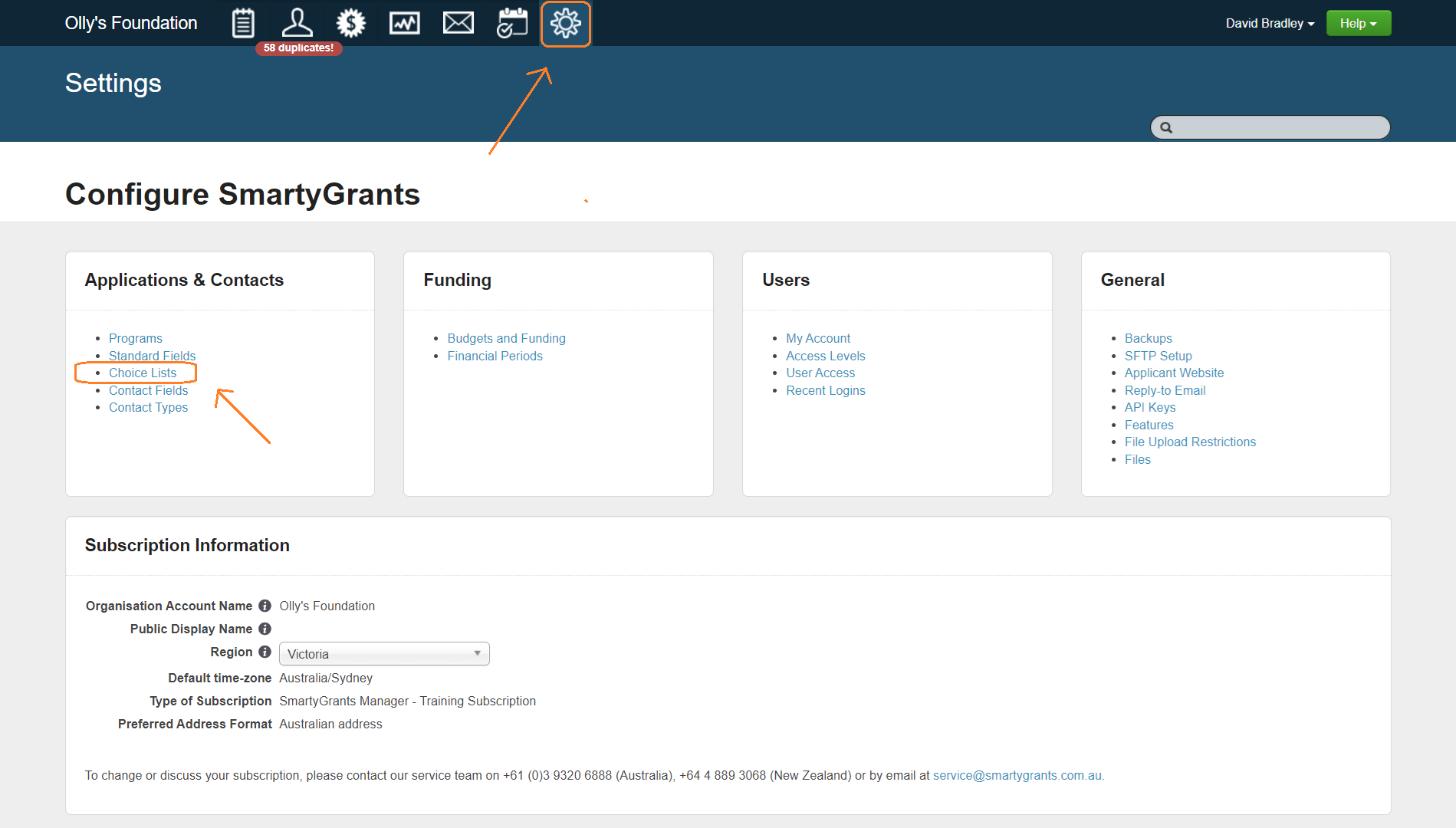This screenshot has width=1456, height=828.
Task: Expand the green Help dropdown
Action: 1358,23
